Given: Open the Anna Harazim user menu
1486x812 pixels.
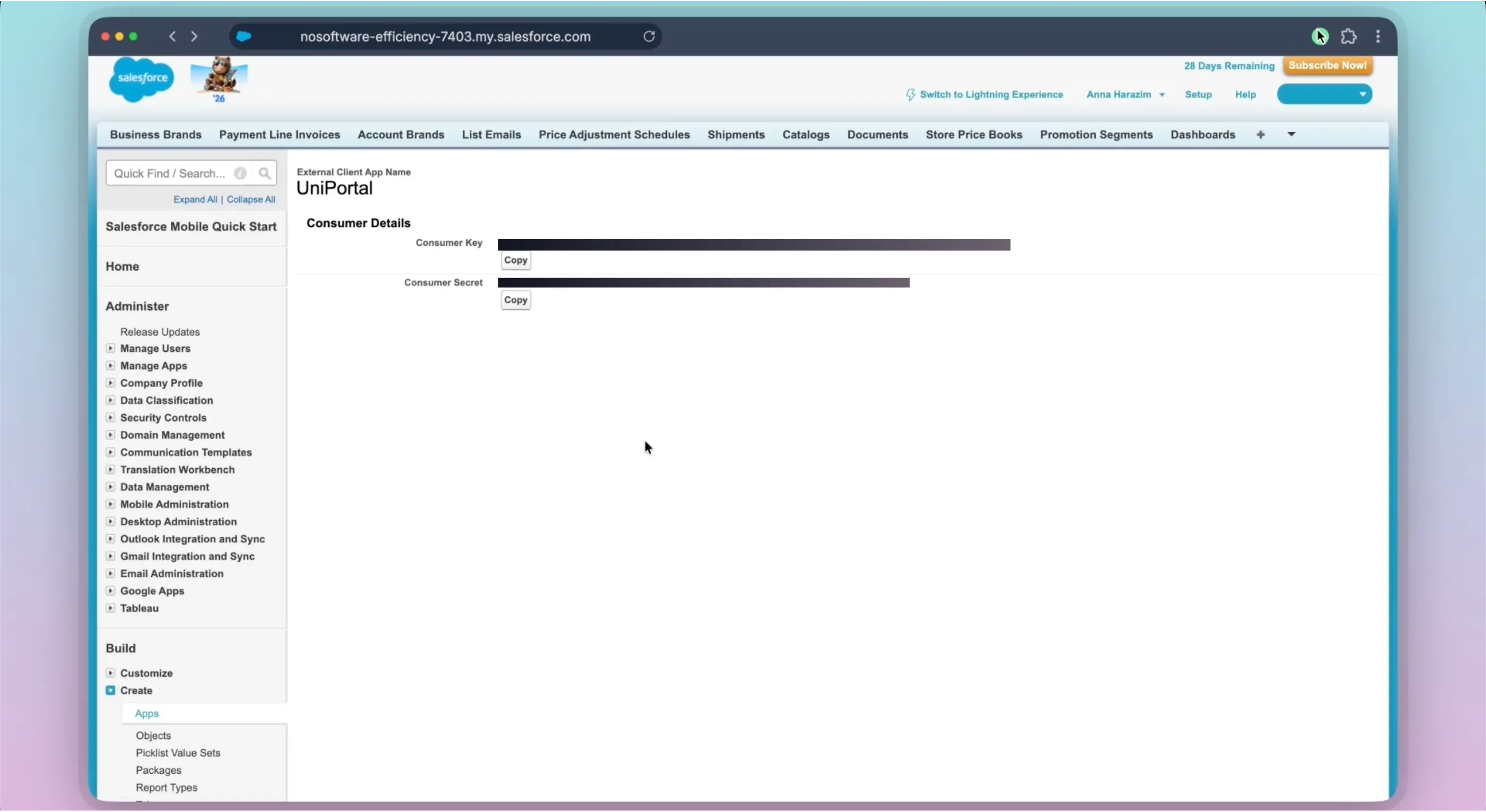Looking at the screenshot, I should (1125, 95).
